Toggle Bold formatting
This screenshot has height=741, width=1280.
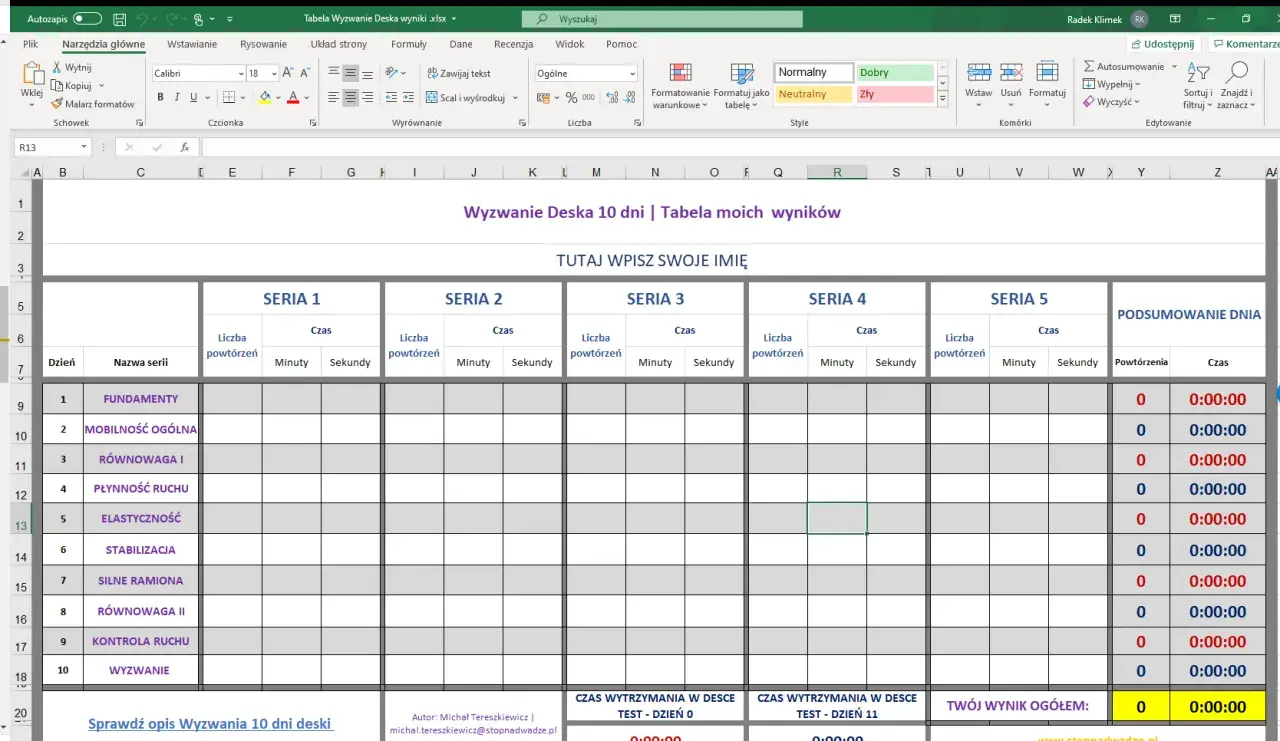click(x=160, y=97)
